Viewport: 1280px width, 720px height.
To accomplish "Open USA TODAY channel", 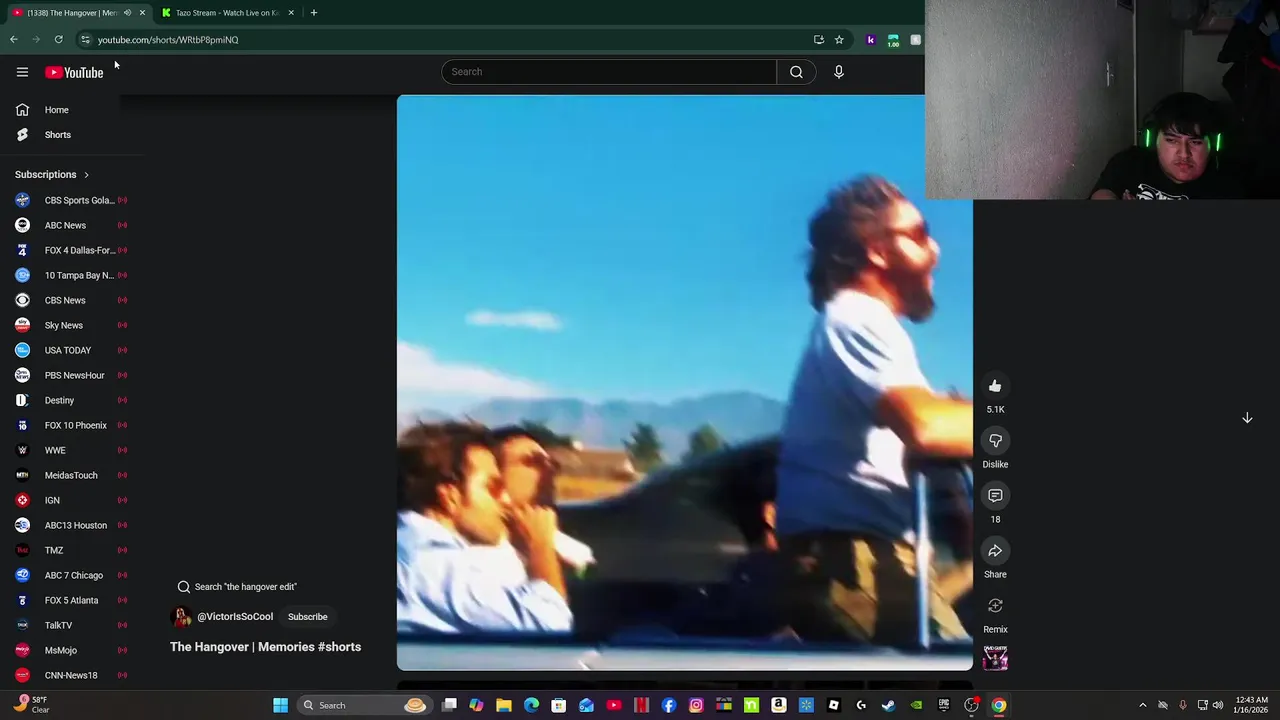I will tap(70, 350).
